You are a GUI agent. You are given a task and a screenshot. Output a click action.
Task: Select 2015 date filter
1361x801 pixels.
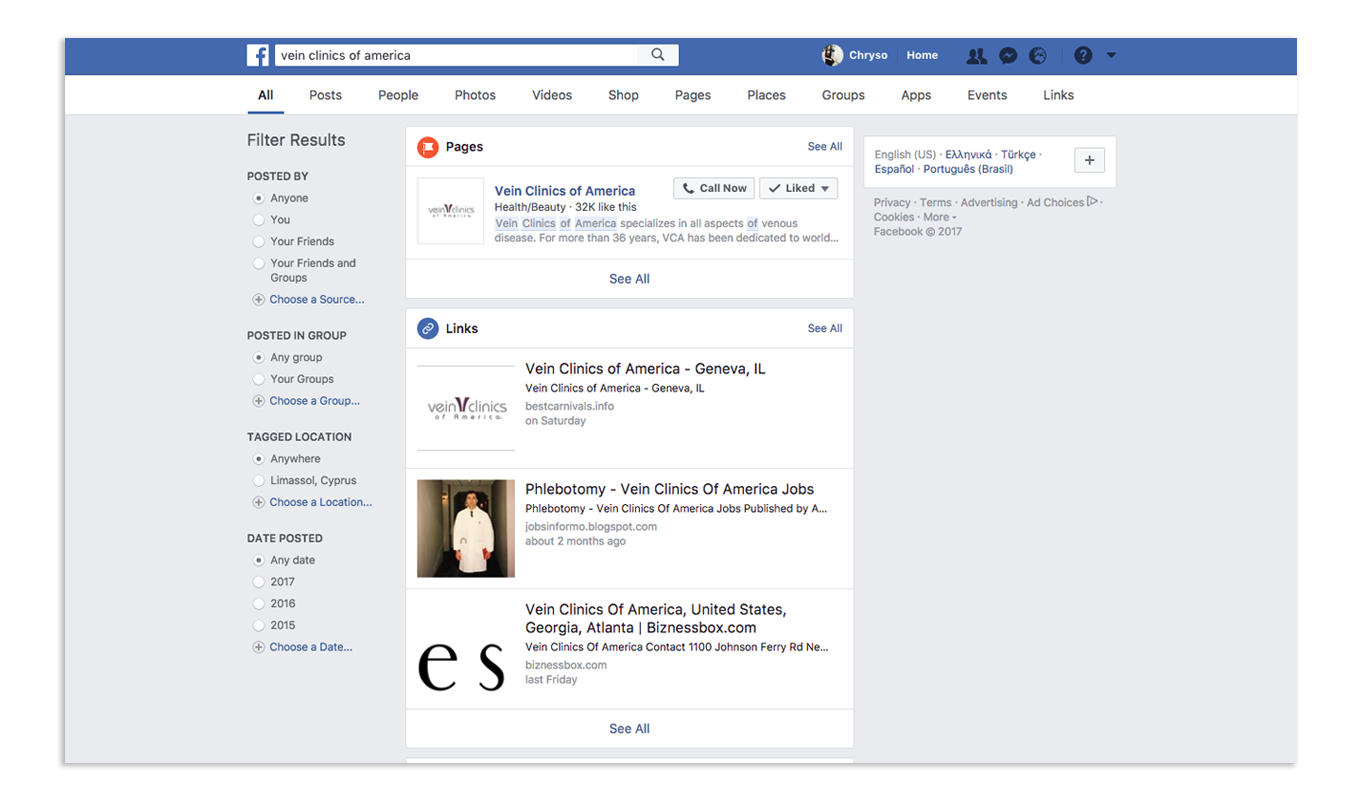pyautogui.click(x=259, y=625)
